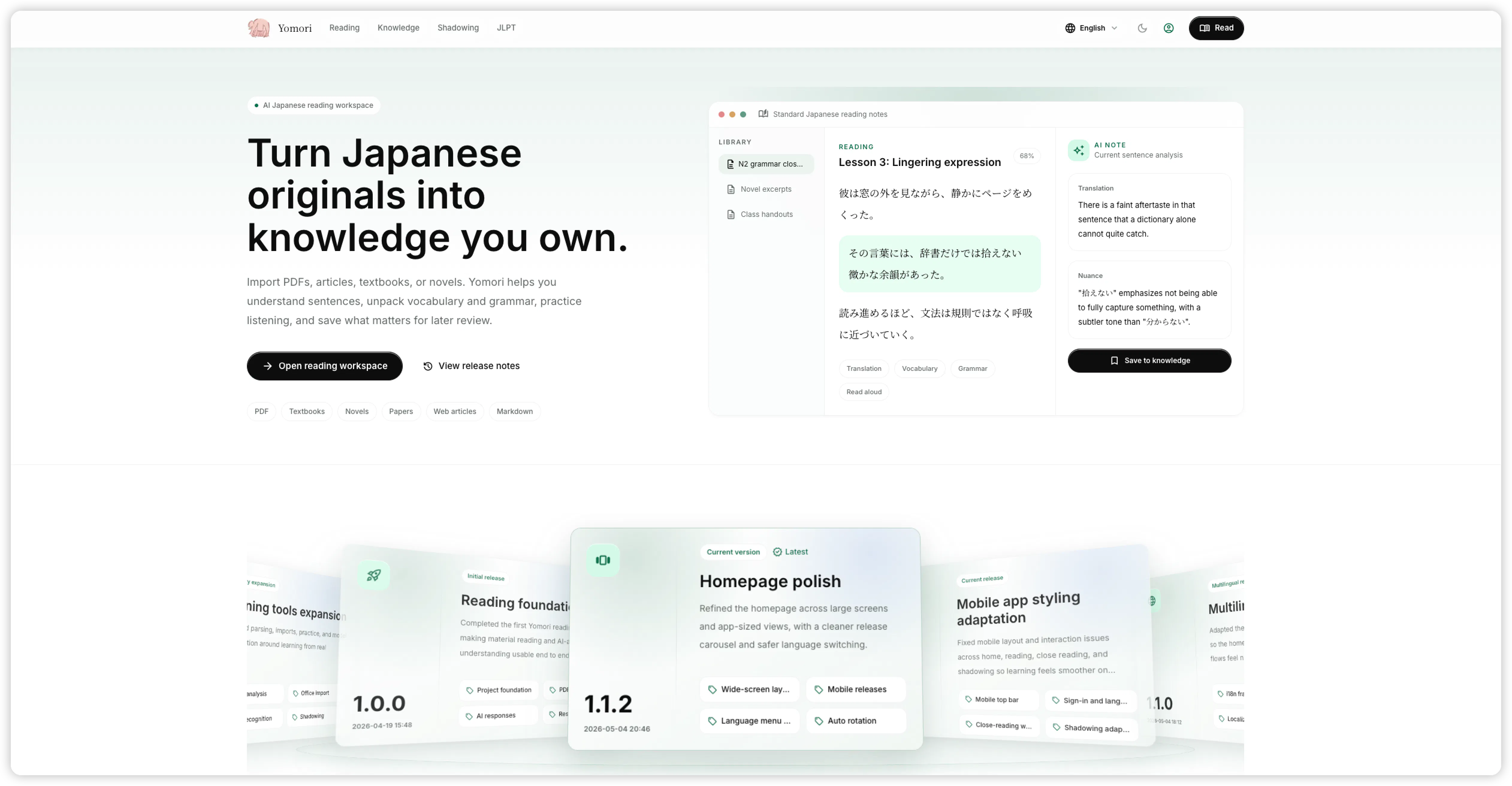The image size is (1512, 786).
Task: Open the Reading foundation release card
Action: 453,645
